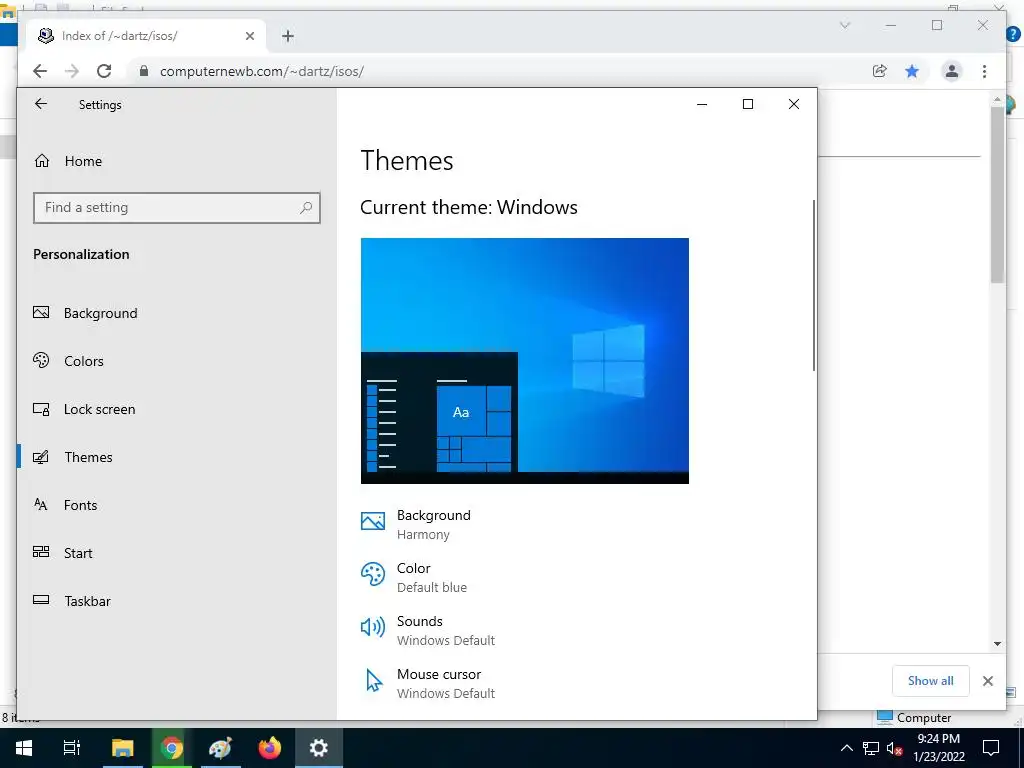Open the Action Center notifications icon
The image size is (1024, 768).
click(991, 748)
